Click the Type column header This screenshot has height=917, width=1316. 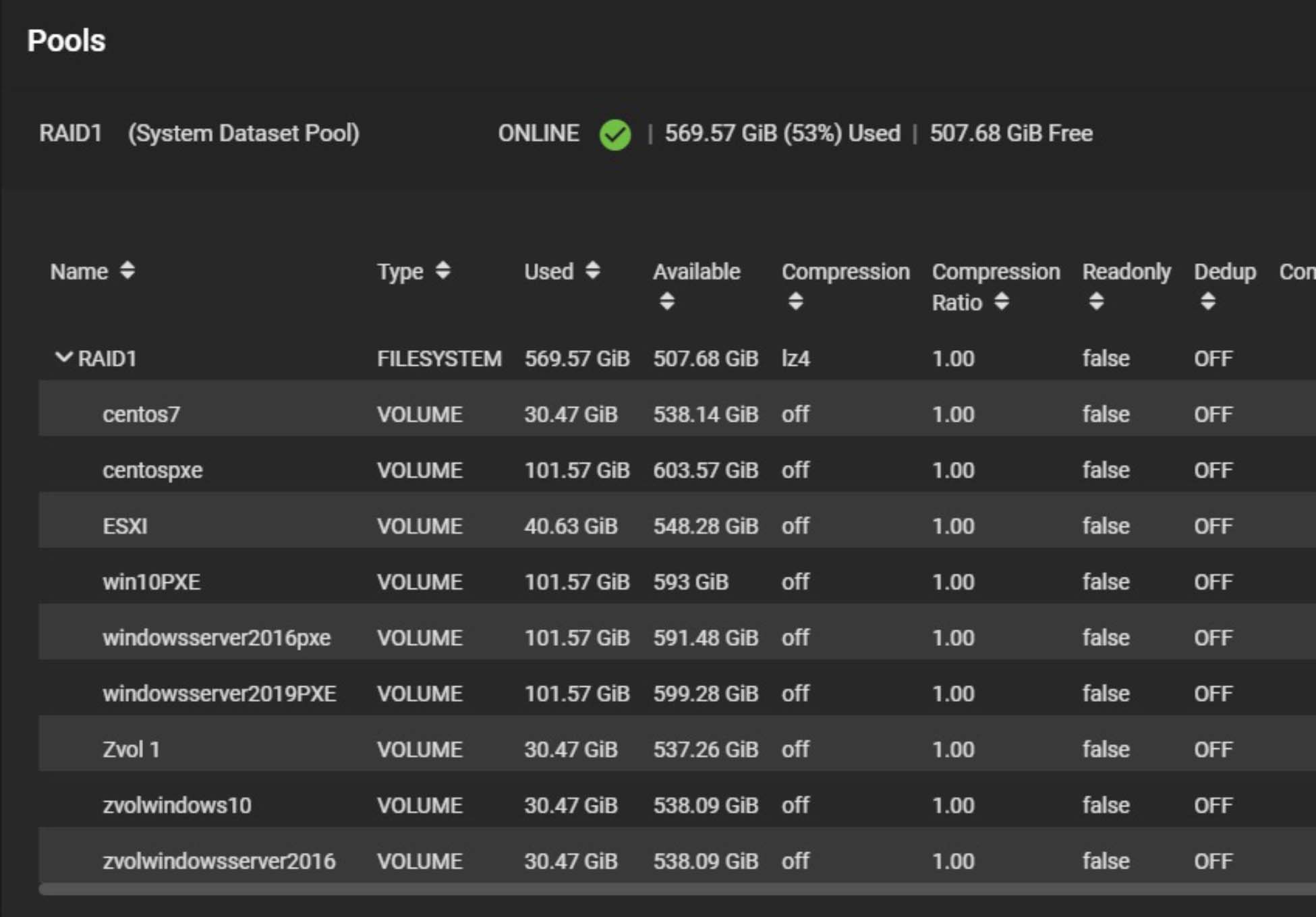click(x=400, y=272)
